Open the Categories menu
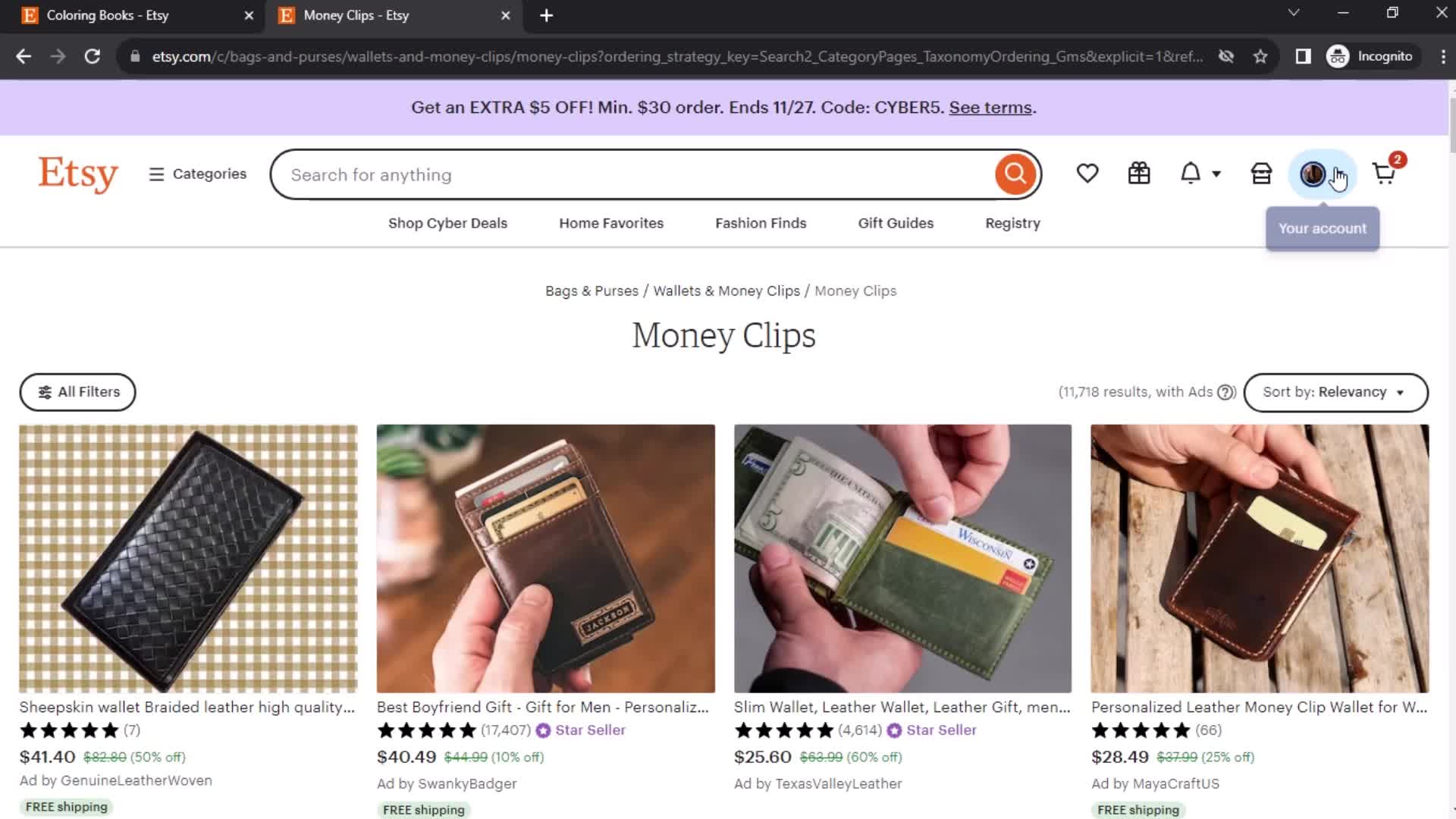 tap(197, 174)
